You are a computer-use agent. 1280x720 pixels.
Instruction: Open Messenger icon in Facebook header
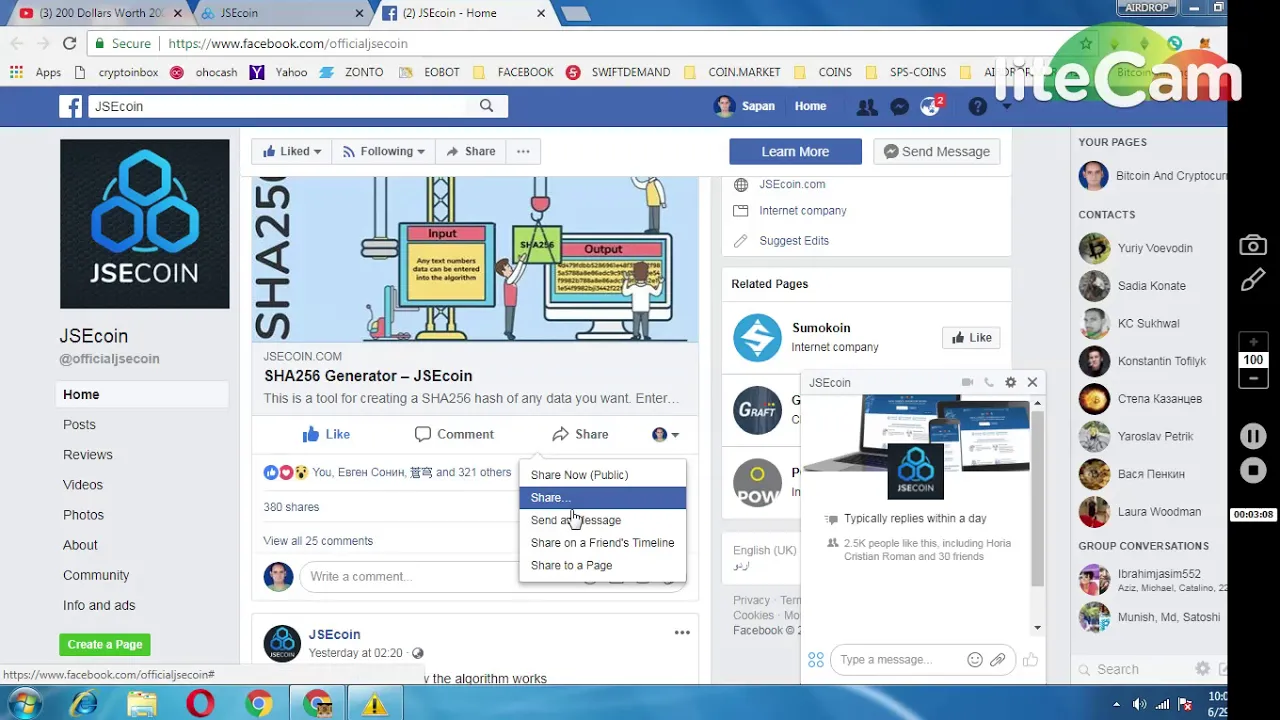tap(899, 107)
